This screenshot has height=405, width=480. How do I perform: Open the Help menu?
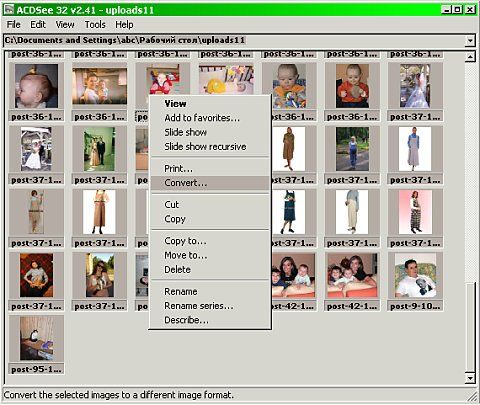[x=124, y=25]
